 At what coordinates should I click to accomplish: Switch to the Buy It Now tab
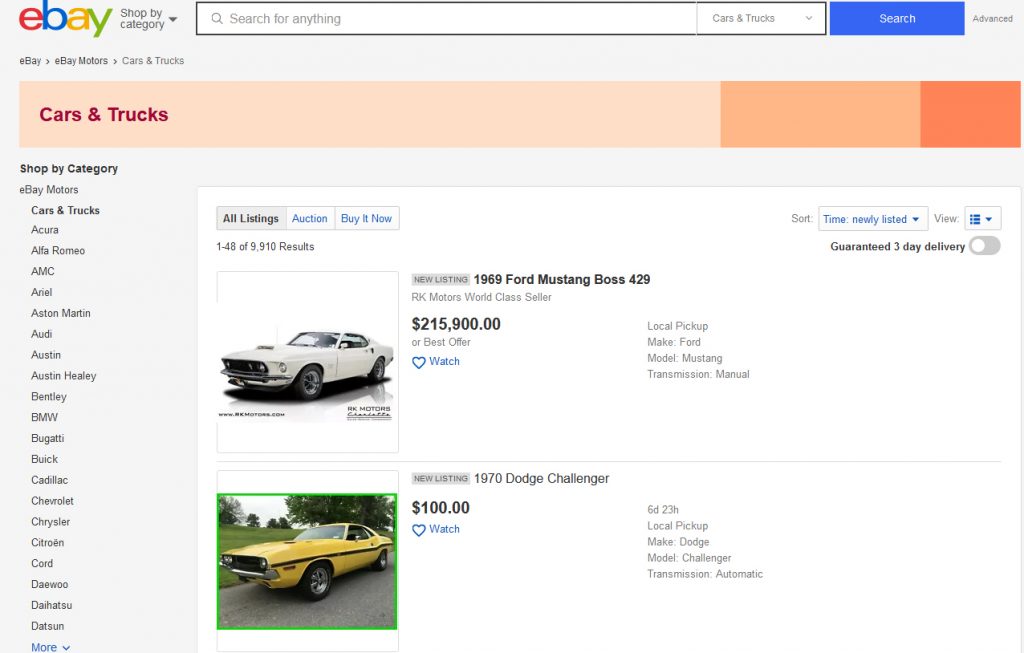tap(366, 218)
